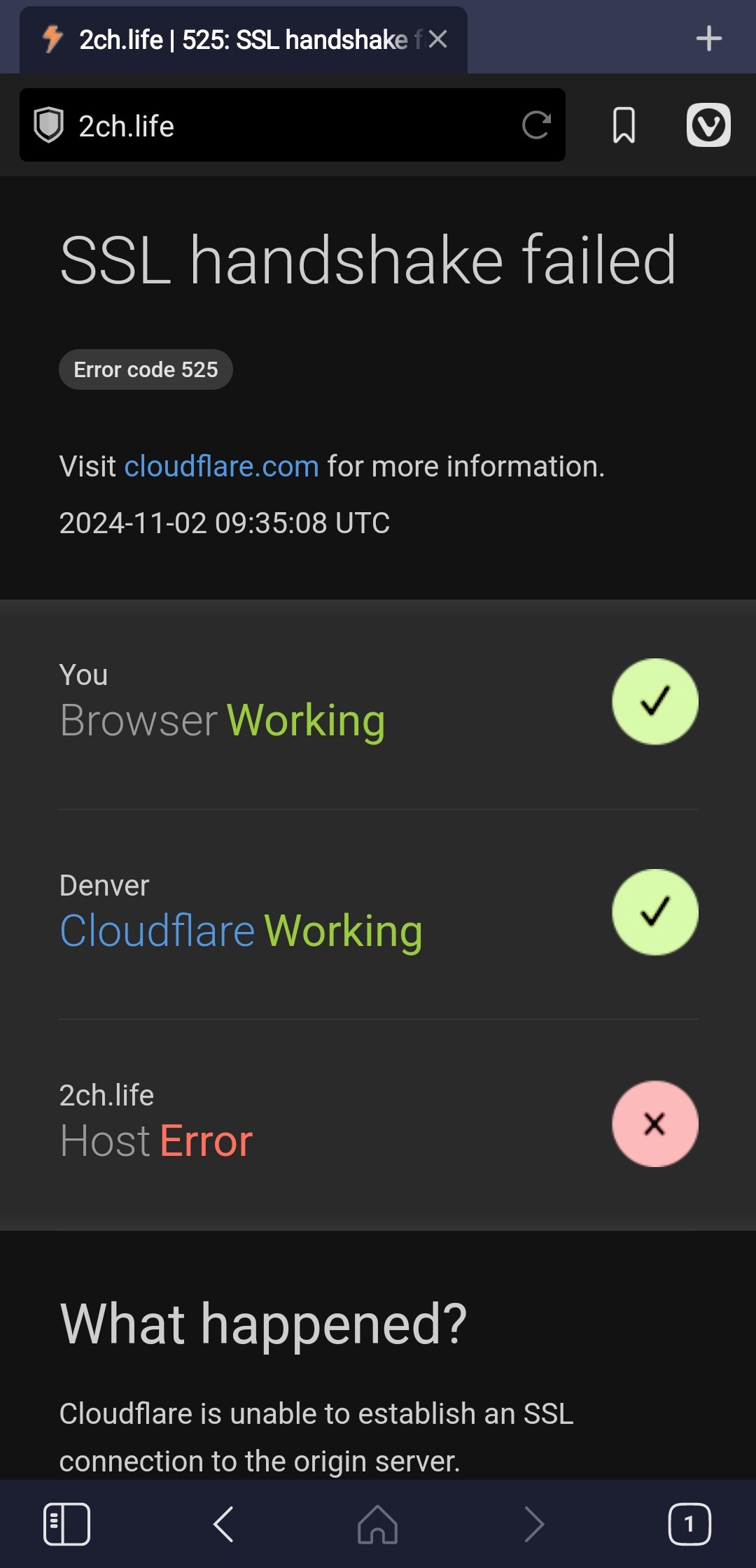Screen dimensions: 756x1568
Task: Tap the Browser Working green checkmark
Action: (655, 701)
